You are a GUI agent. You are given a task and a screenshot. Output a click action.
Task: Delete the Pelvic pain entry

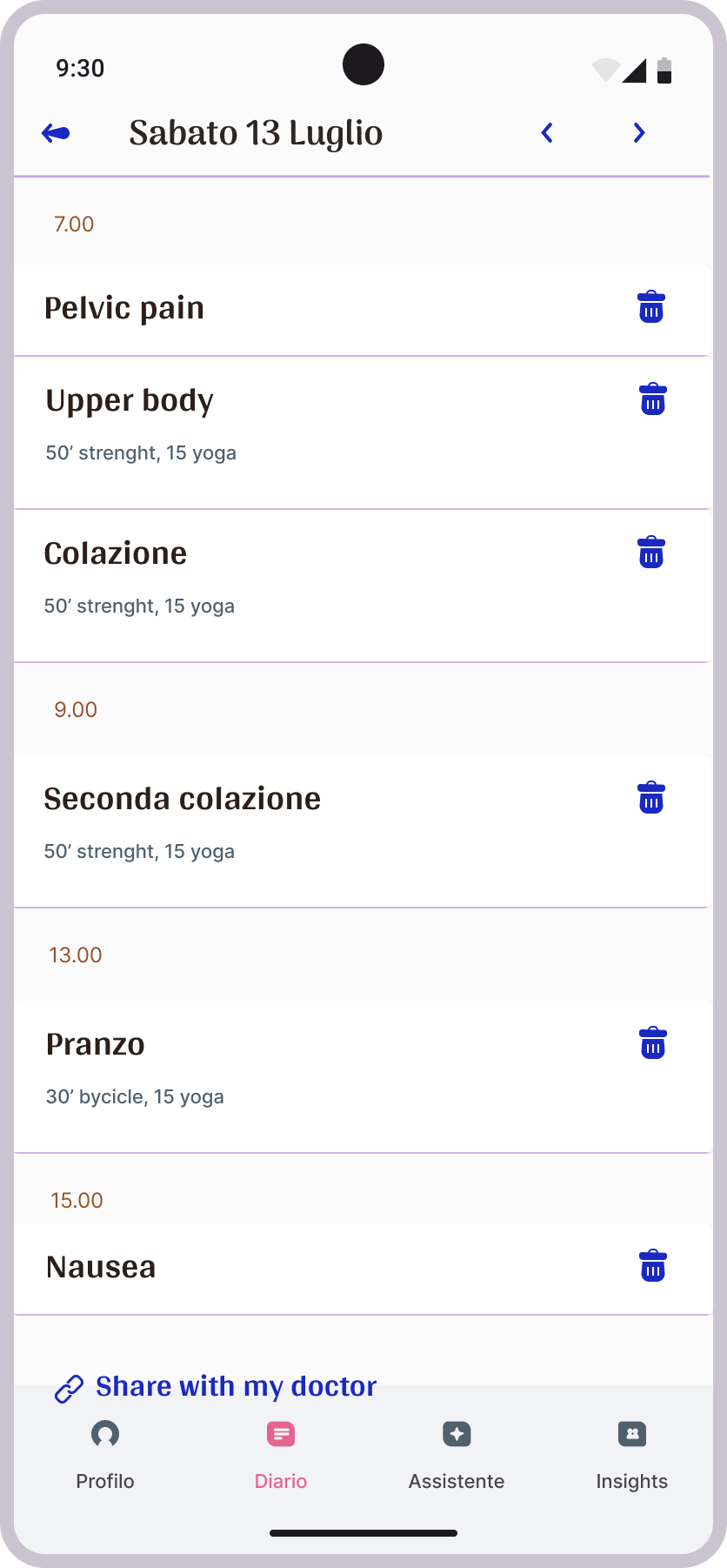[651, 308]
